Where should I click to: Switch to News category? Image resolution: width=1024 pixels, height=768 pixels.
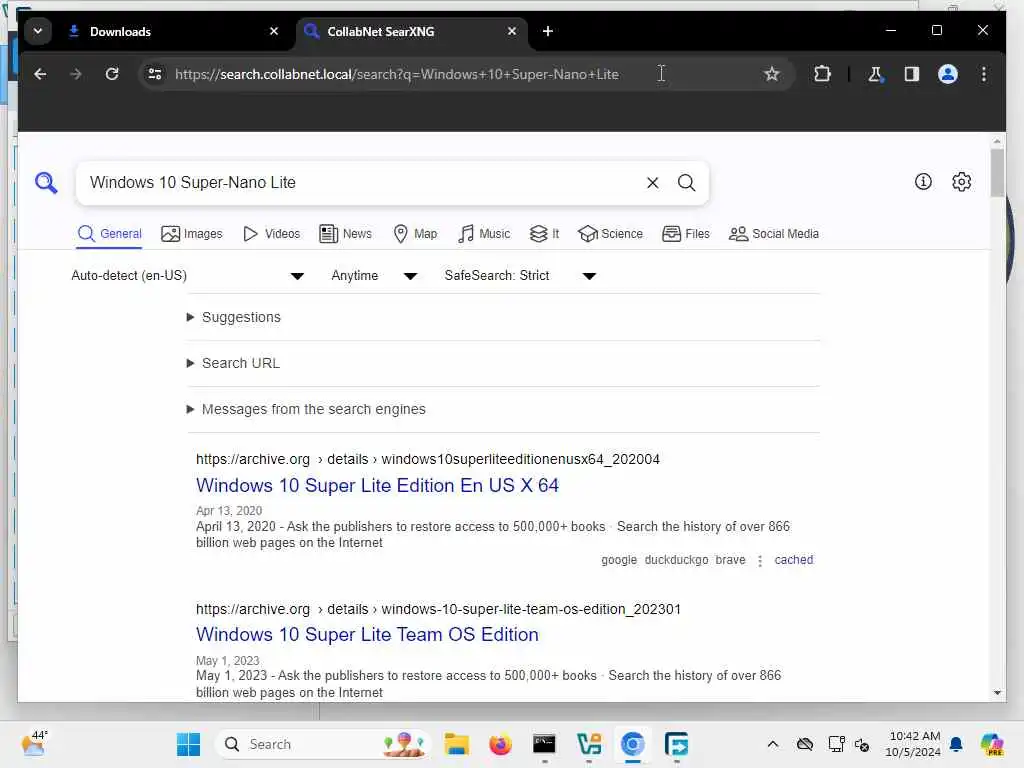(x=345, y=234)
